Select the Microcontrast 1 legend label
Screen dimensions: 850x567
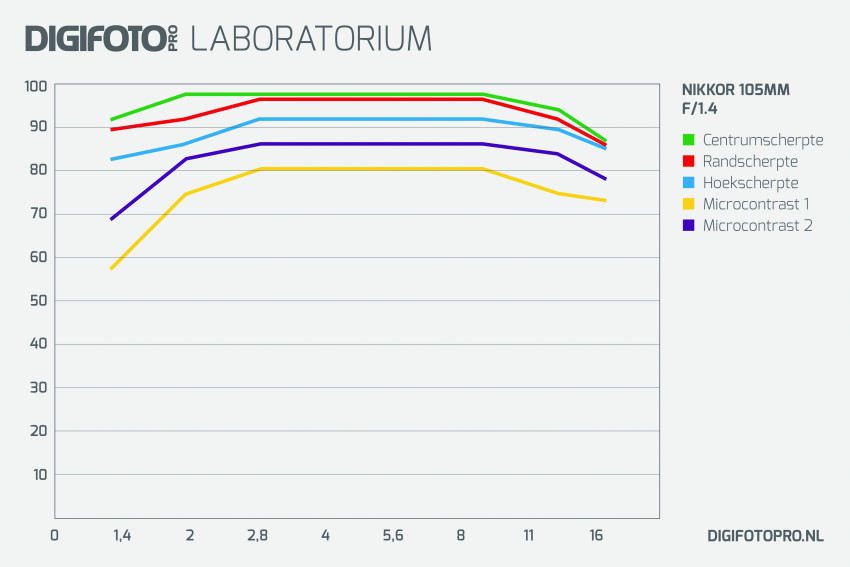(x=756, y=204)
